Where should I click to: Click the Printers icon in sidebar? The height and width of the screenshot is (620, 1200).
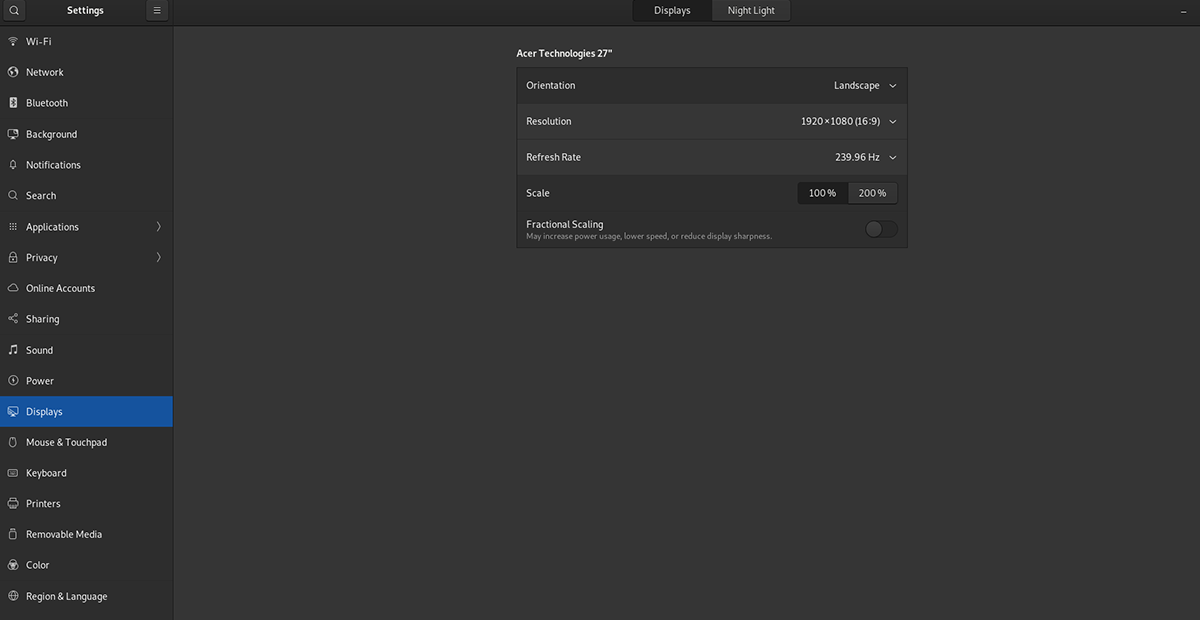pyautogui.click(x=13, y=504)
